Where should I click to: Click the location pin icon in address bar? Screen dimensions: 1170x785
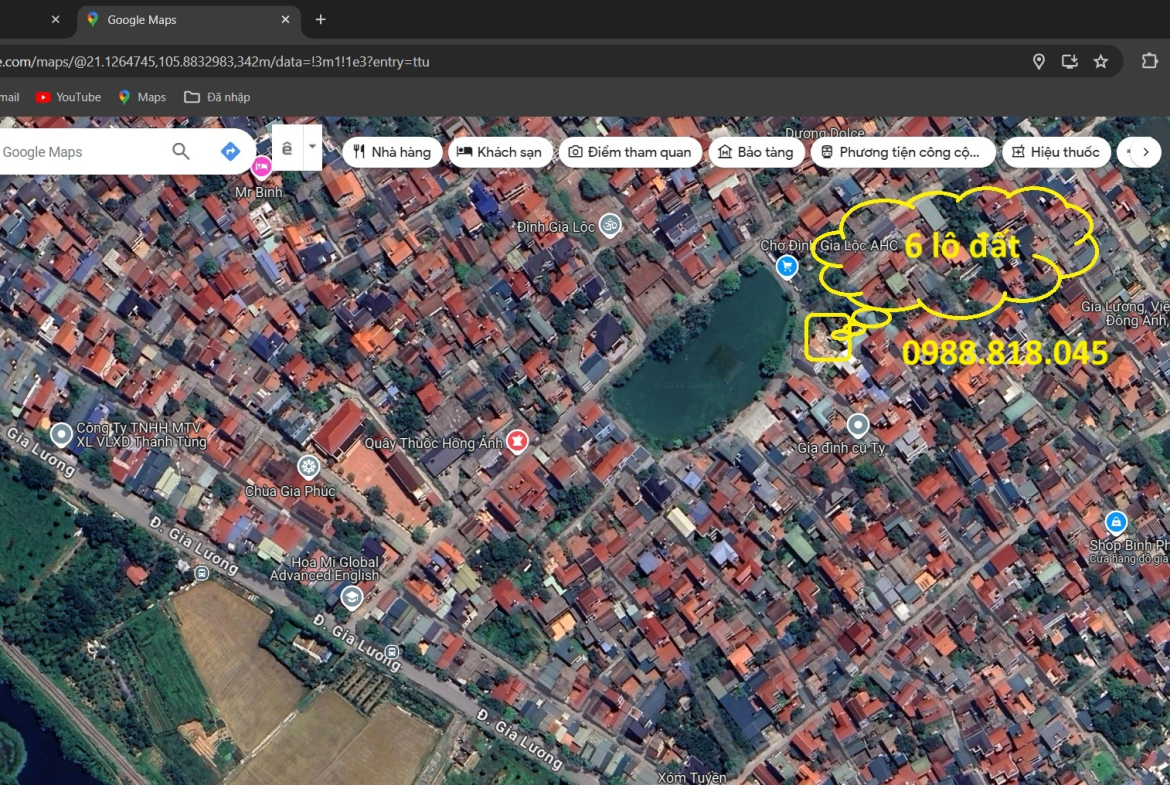[x=1039, y=62]
